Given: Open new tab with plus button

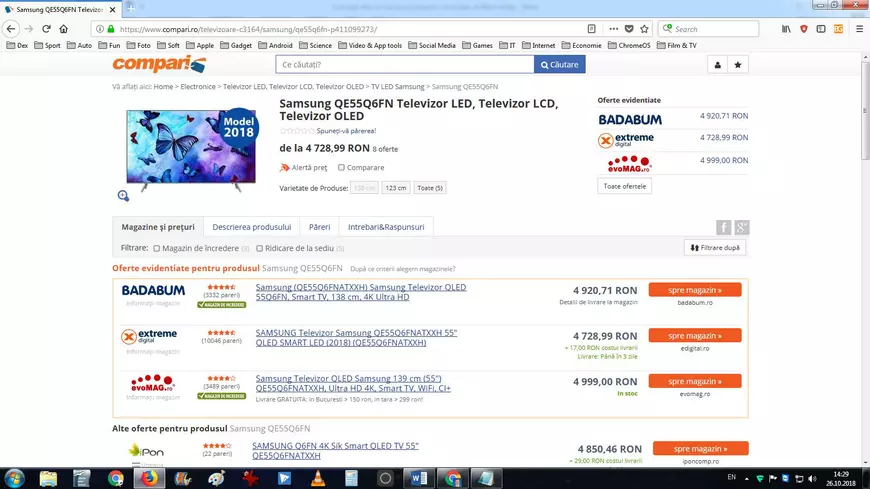Looking at the screenshot, I should pyautogui.click(x=131, y=8).
